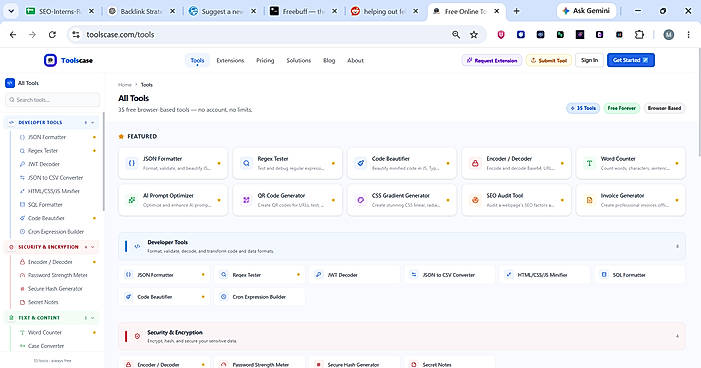
Task: Select Case Converter in the sidebar
Action: coord(46,346)
